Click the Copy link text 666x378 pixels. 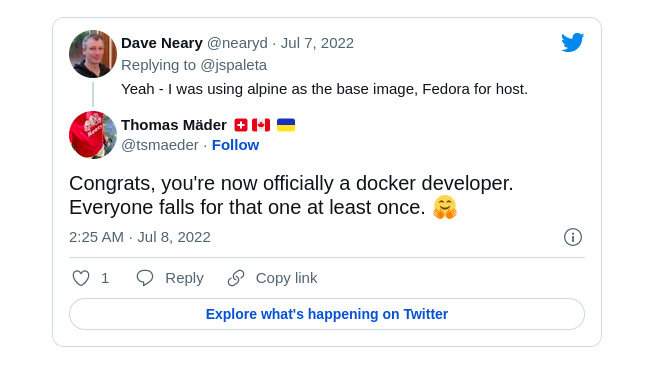click(286, 278)
